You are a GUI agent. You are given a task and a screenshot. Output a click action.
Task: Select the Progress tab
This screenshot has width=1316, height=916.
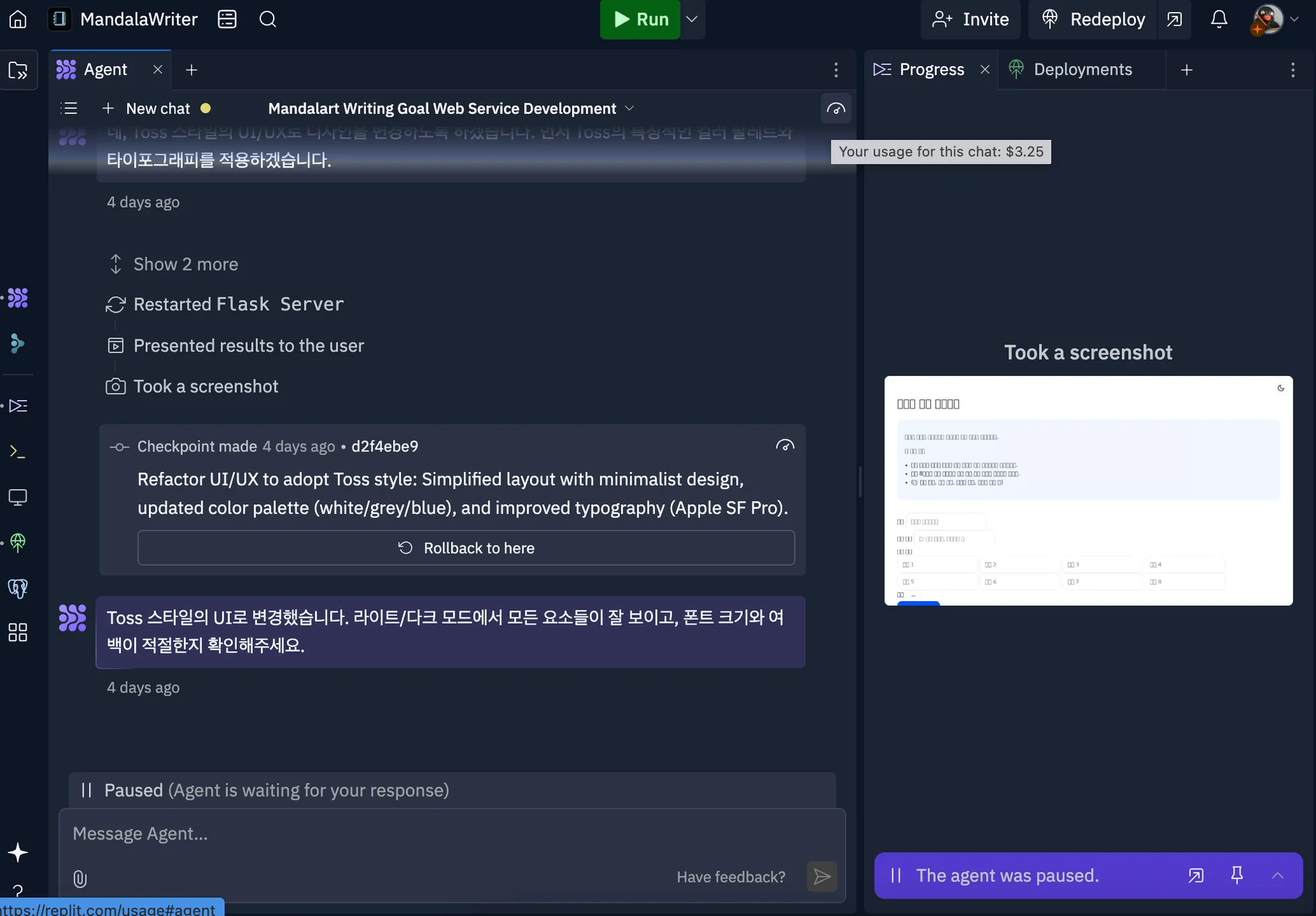[x=930, y=69]
